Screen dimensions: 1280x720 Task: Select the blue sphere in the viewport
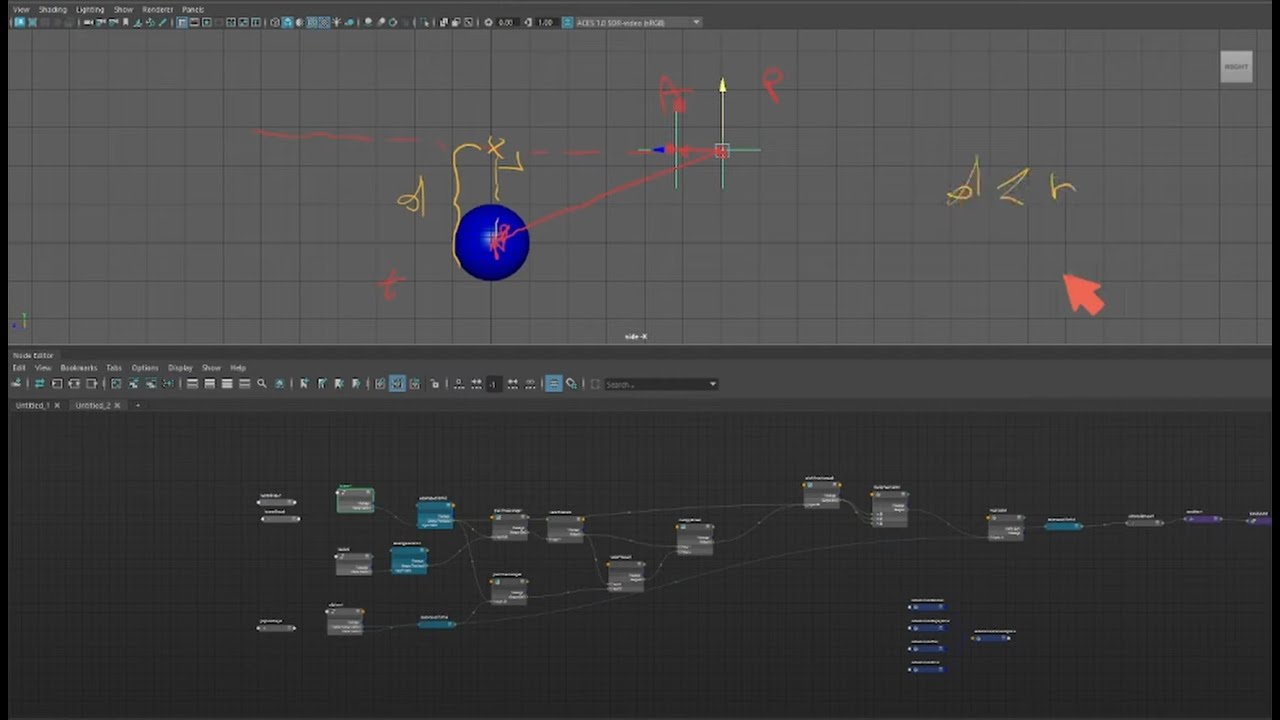(491, 243)
